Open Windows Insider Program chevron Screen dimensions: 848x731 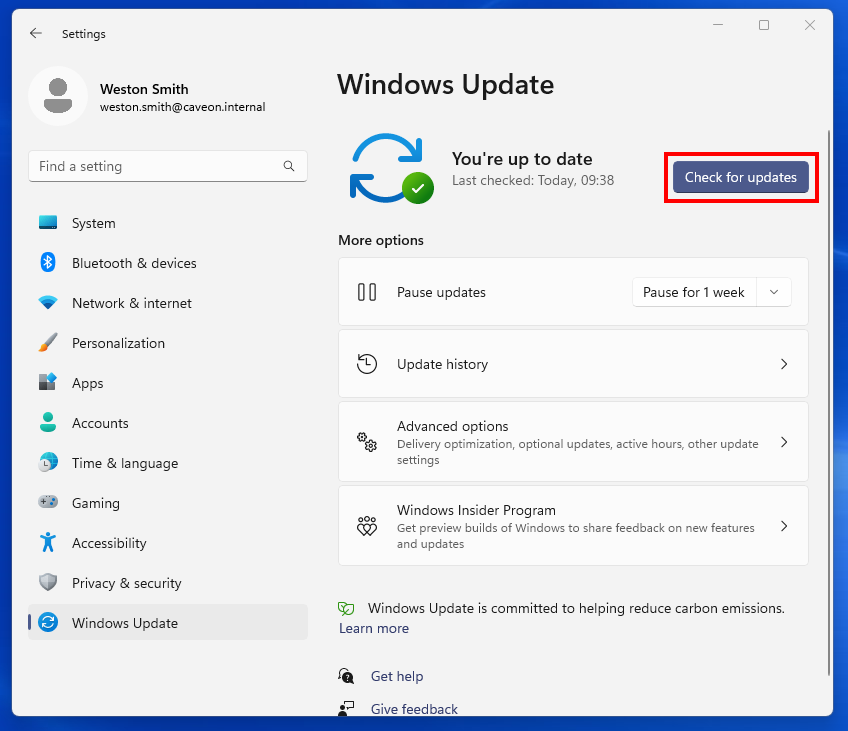click(784, 526)
